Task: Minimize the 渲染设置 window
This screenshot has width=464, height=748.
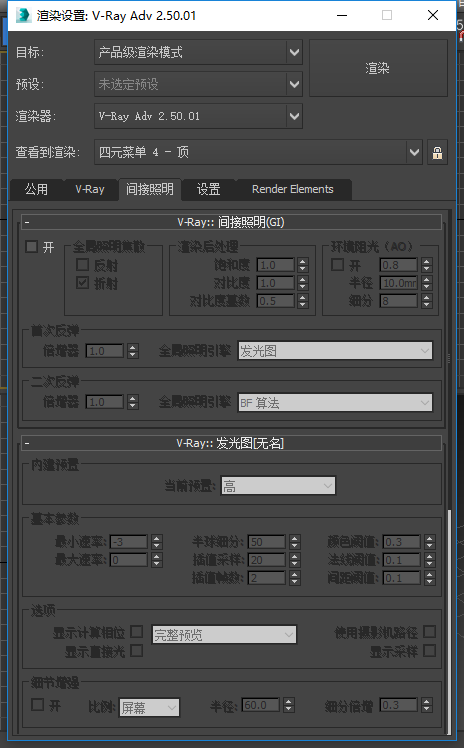Action: 342,15
